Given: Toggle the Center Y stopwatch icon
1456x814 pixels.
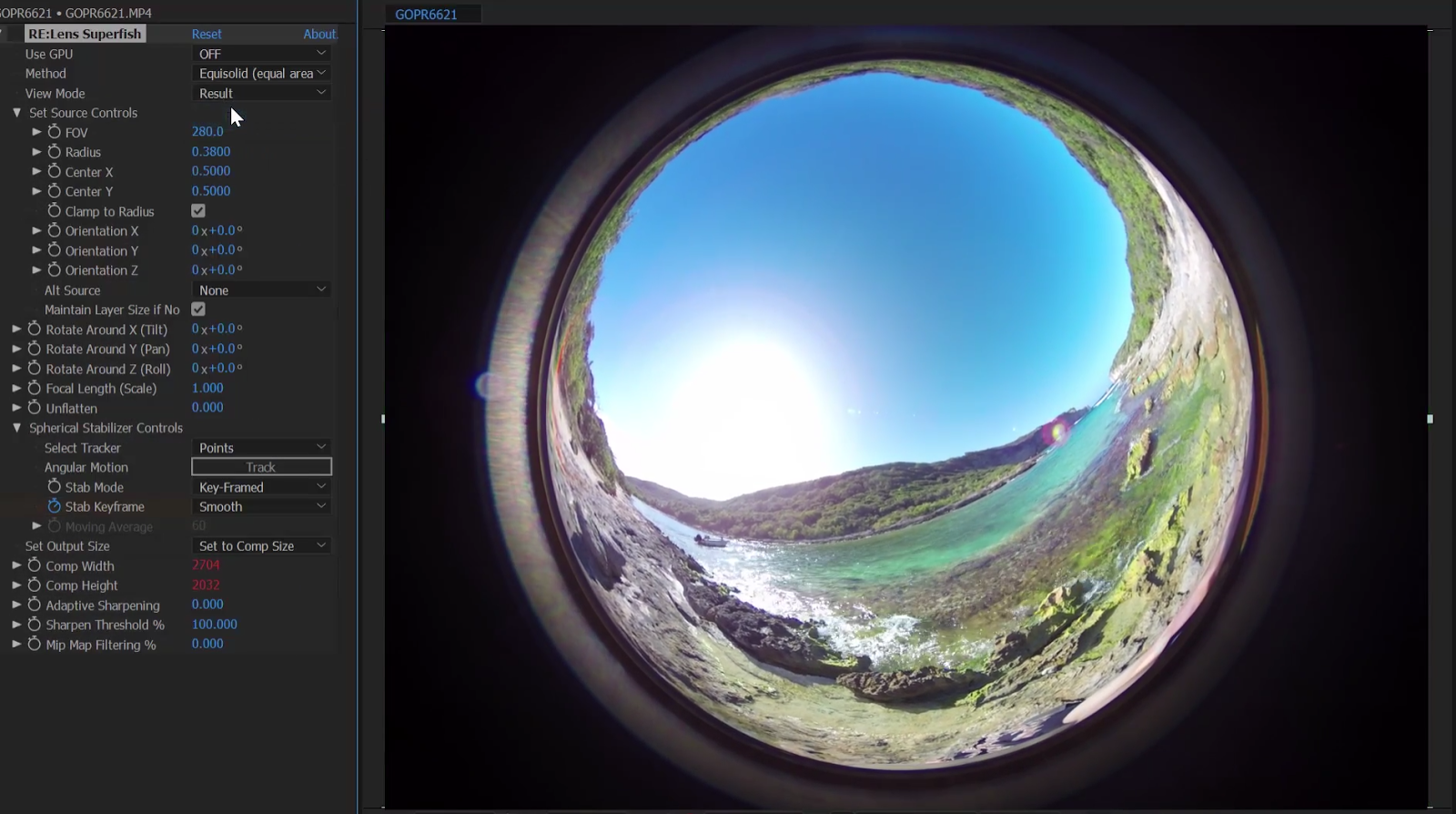Looking at the screenshot, I should click(55, 191).
